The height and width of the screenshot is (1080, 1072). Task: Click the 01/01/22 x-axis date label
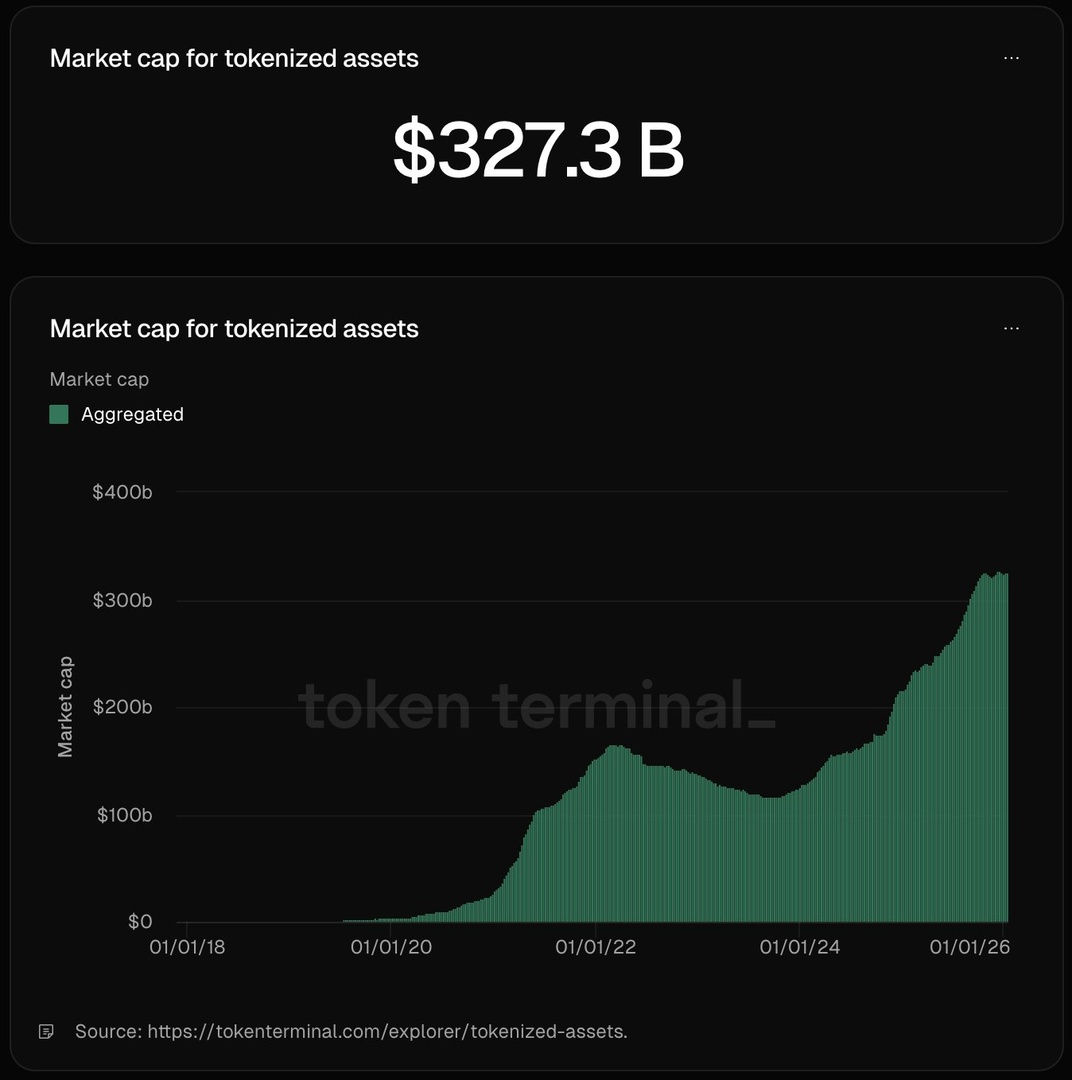(595, 946)
